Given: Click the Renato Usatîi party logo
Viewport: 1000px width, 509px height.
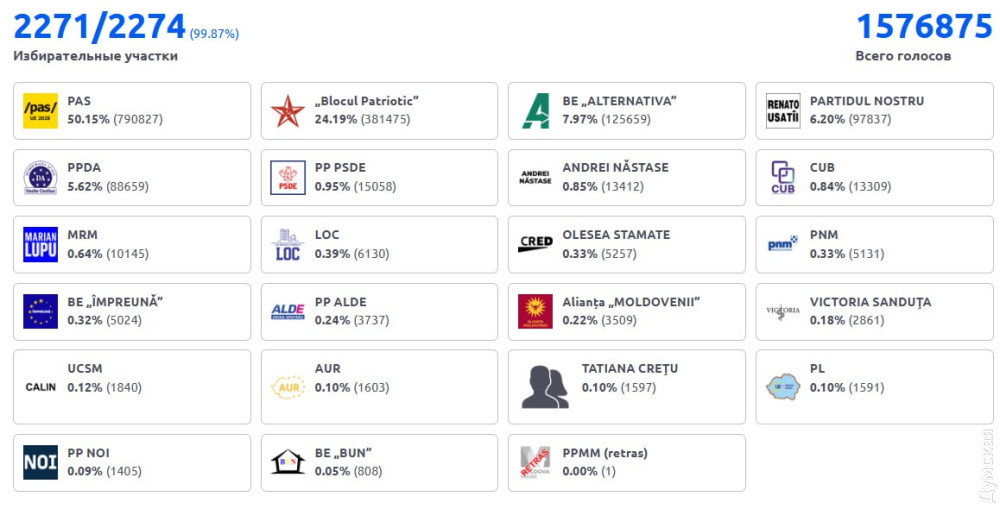Looking at the screenshot, I should pyautogui.click(x=783, y=111).
